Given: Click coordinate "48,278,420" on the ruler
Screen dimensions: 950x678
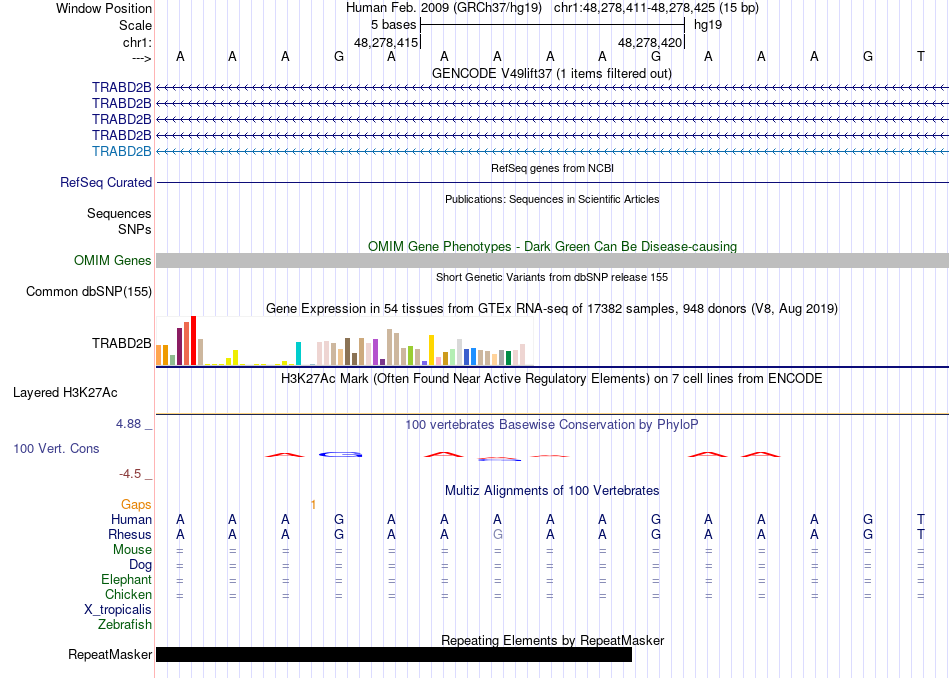Looking at the screenshot, I should [650, 42].
